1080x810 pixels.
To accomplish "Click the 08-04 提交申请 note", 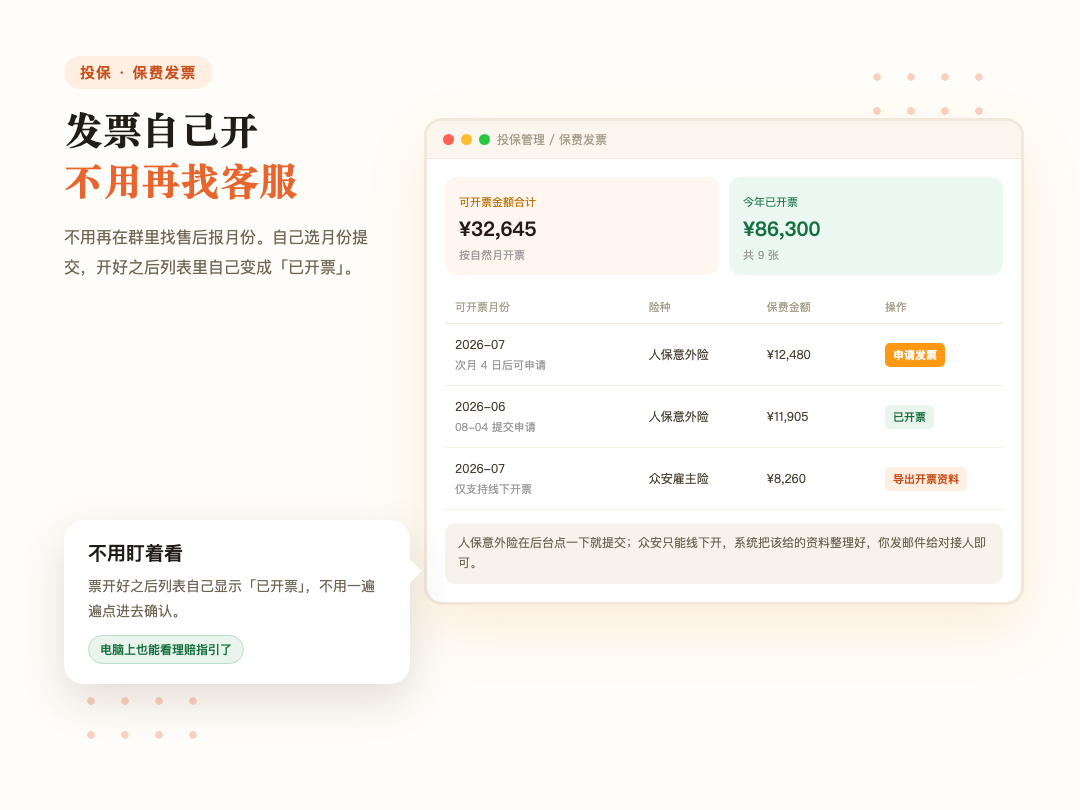I will [x=495, y=427].
